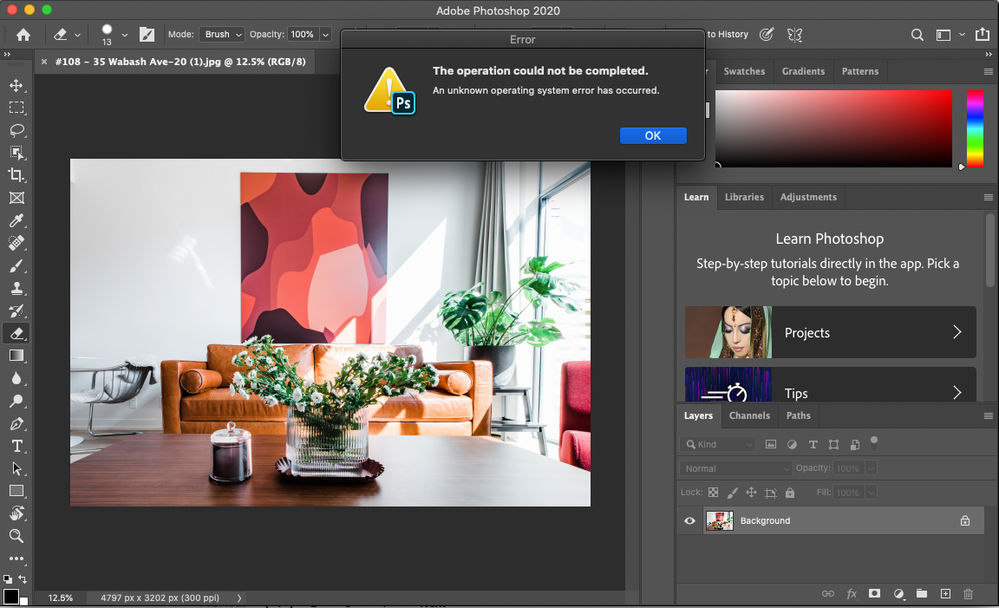Switch to the Channels tab
Viewport: 999px width, 608px height.
[x=749, y=416]
